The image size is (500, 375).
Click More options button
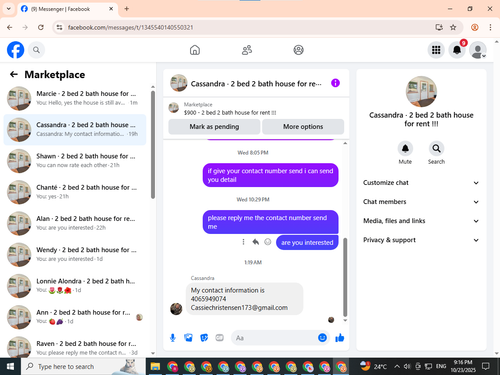pyautogui.click(x=303, y=127)
